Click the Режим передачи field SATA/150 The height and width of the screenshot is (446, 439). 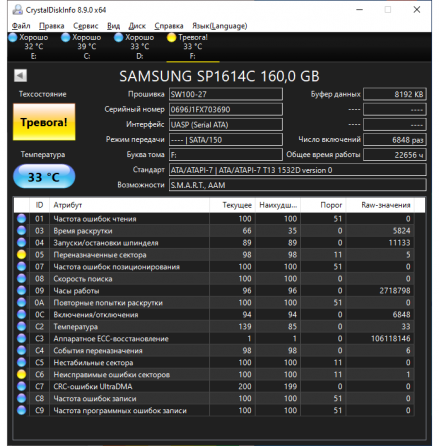pyautogui.click(x=226, y=140)
